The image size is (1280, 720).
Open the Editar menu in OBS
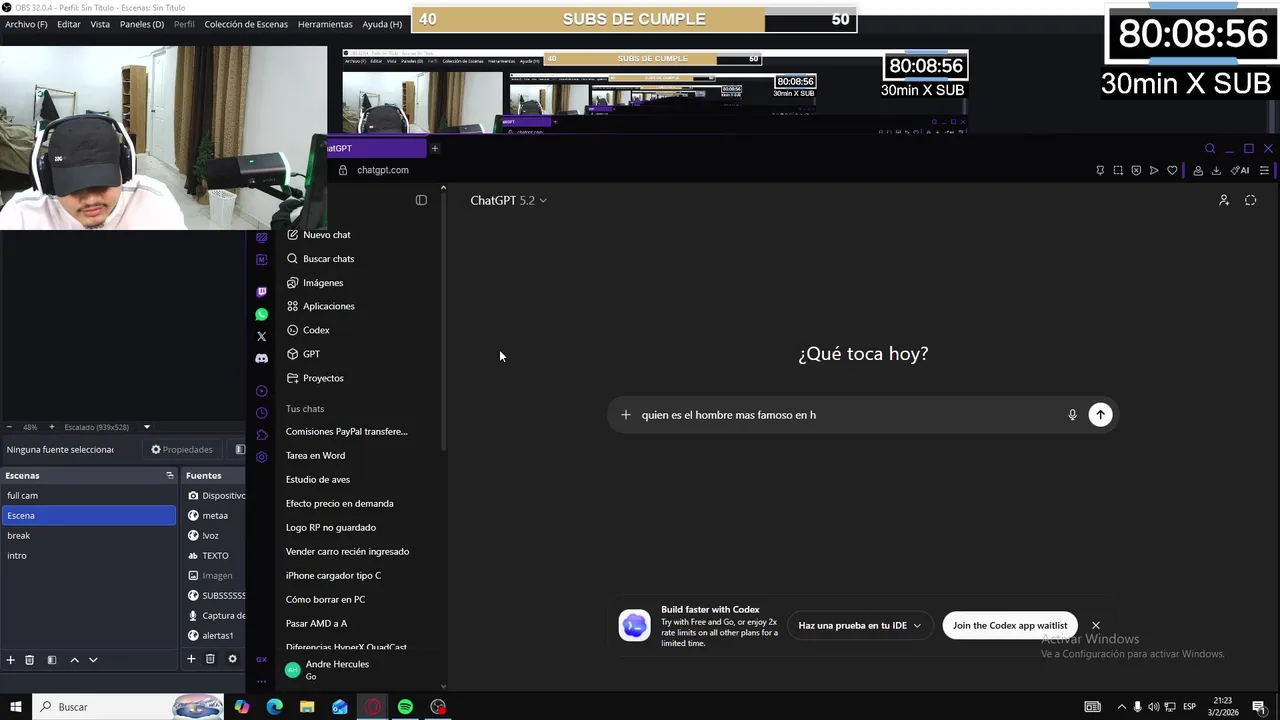tap(69, 24)
